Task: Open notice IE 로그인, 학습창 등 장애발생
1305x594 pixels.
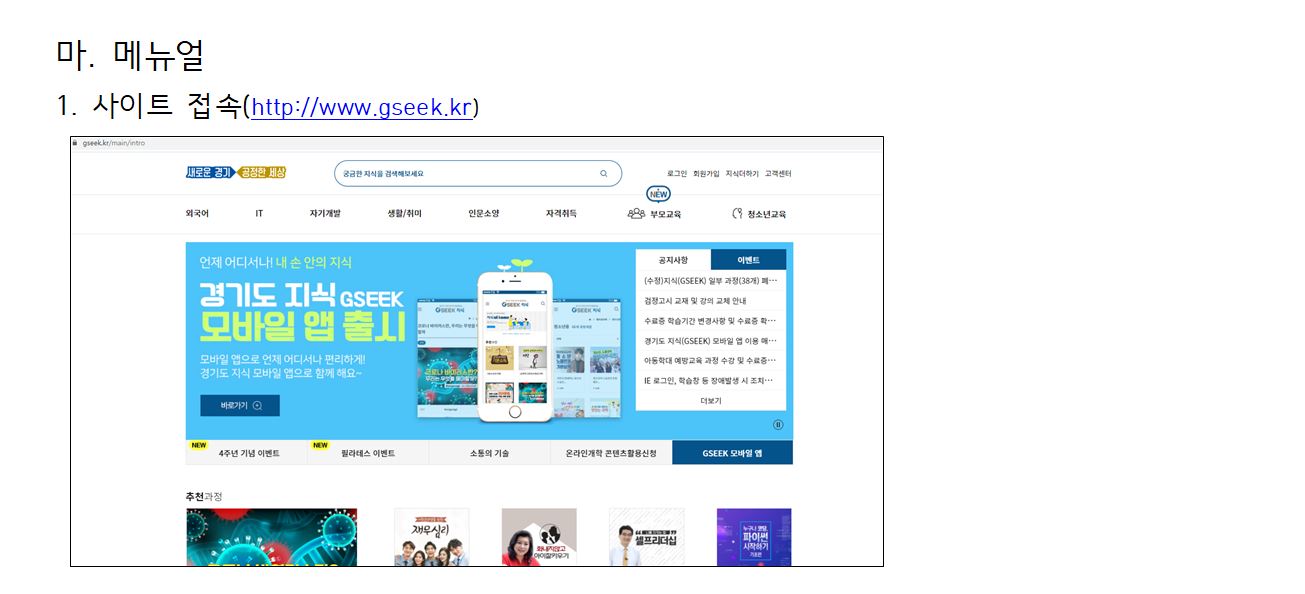Action: pos(709,381)
